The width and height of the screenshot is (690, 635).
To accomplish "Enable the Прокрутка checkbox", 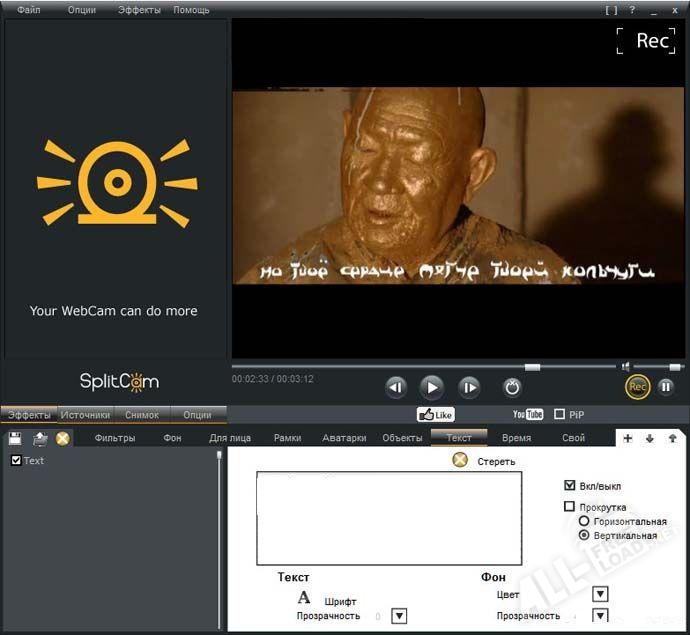I will tap(570, 507).
